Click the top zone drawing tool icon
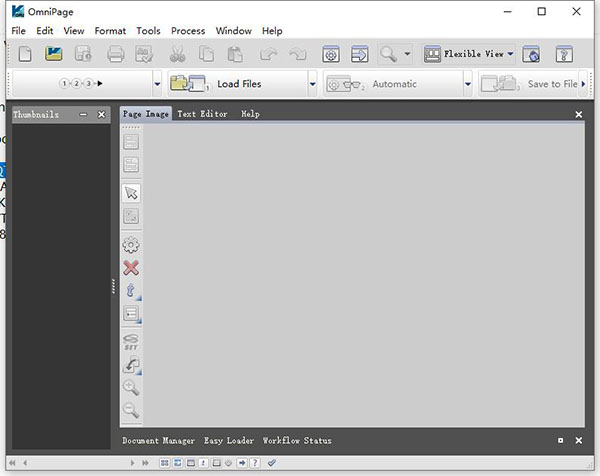 [131, 142]
